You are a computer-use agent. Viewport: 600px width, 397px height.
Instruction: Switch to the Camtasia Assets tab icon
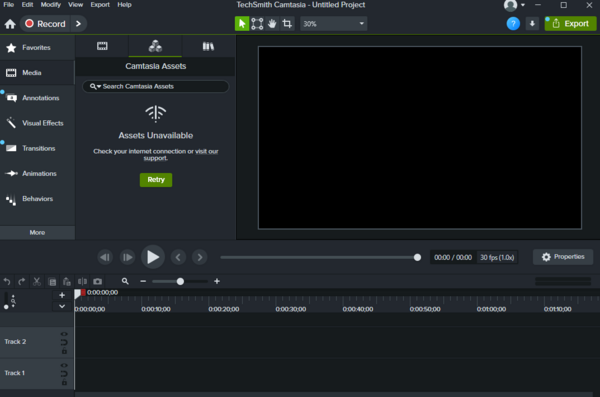point(155,46)
